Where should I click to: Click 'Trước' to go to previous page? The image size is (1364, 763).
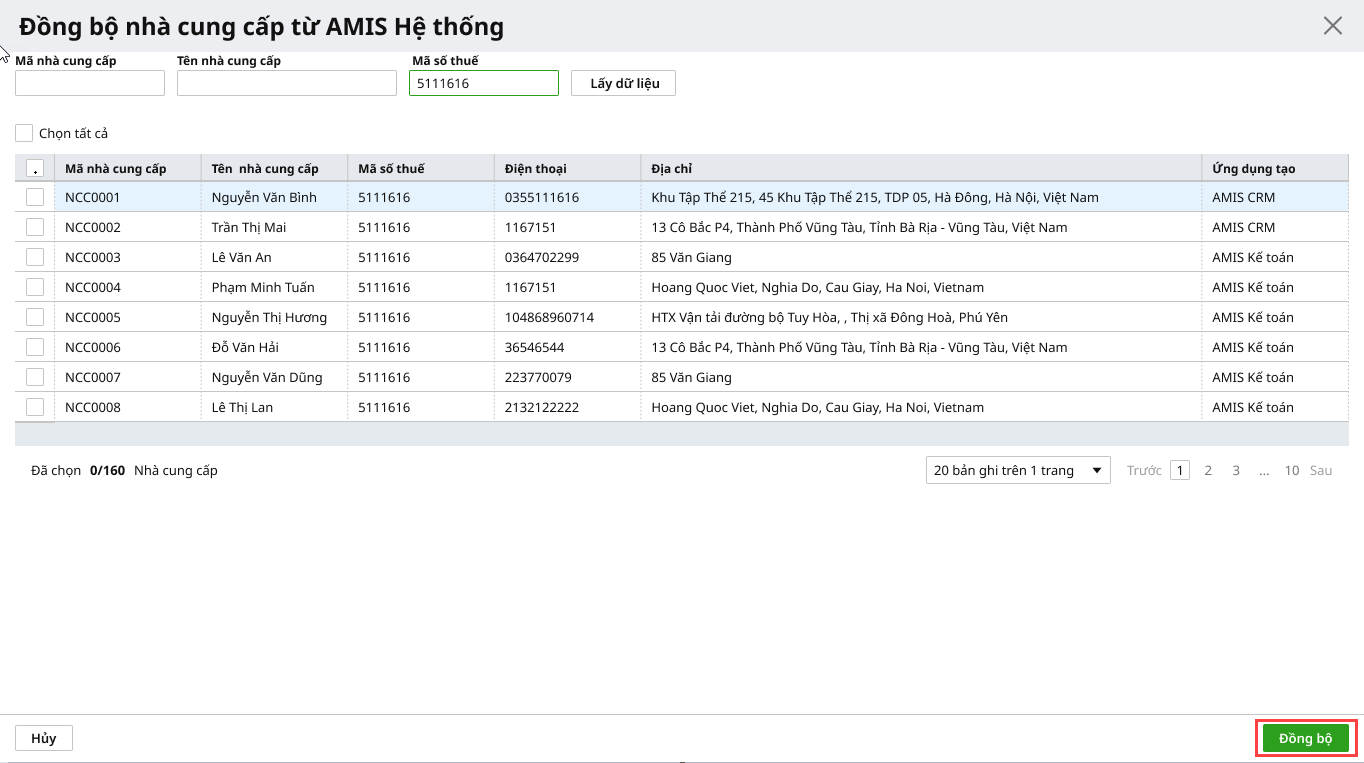pyautogui.click(x=1144, y=470)
